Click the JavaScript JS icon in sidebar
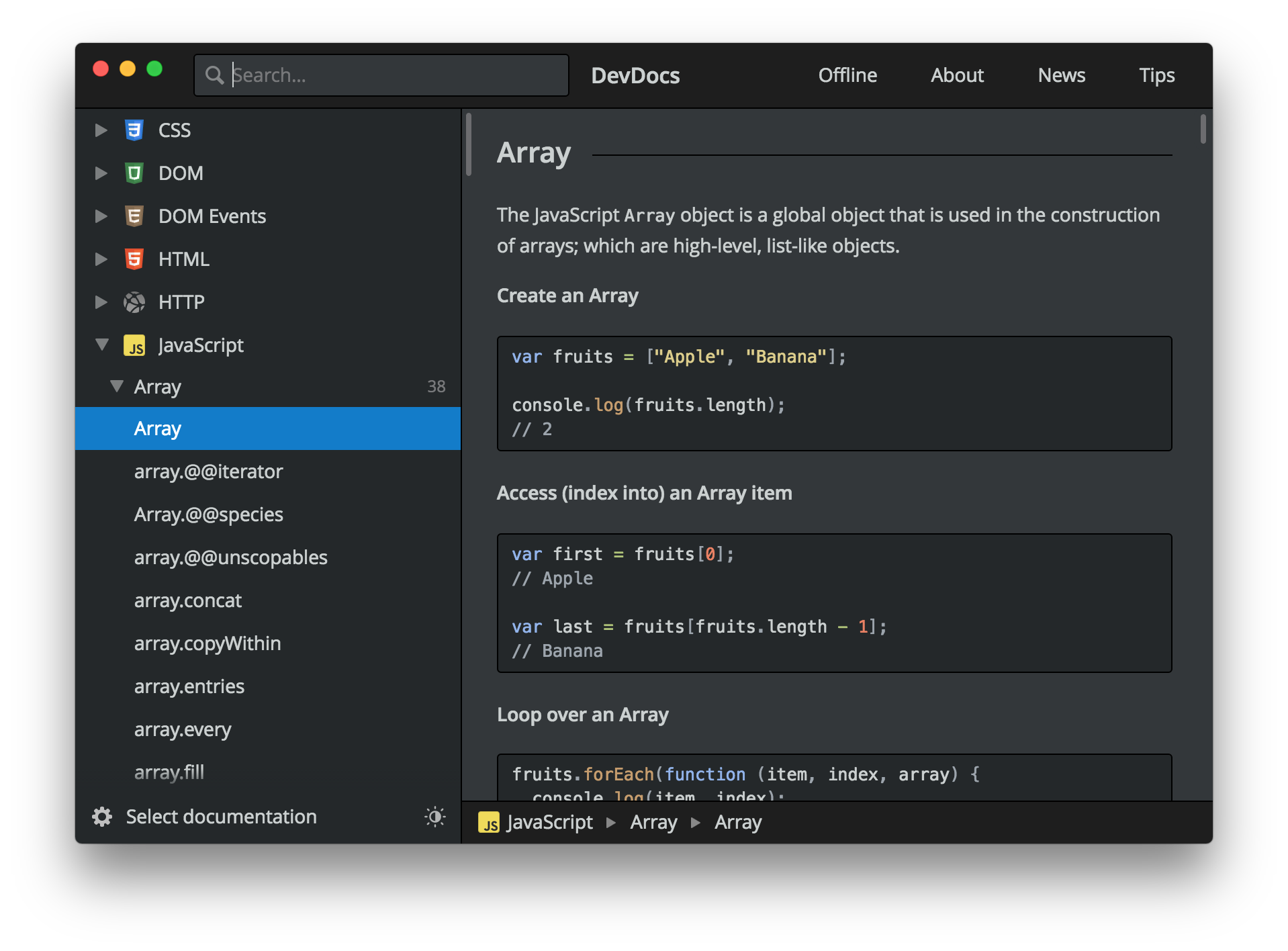The width and height of the screenshot is (1288, 951). [135, 345]
